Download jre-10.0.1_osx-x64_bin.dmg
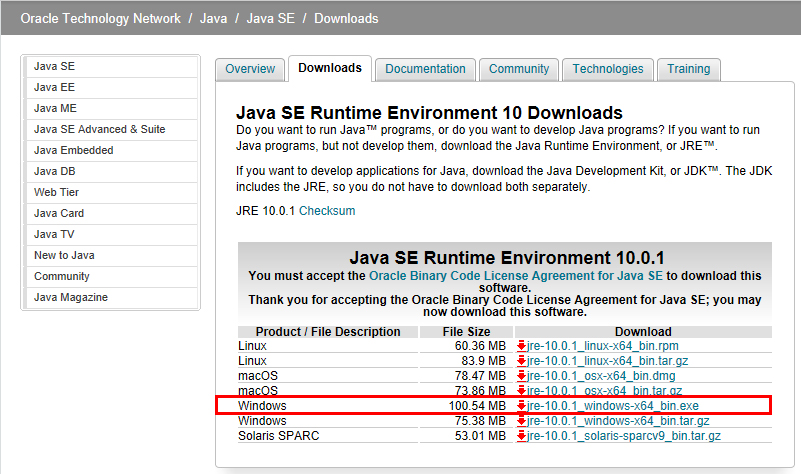801x474 pixels. point(601,376)
